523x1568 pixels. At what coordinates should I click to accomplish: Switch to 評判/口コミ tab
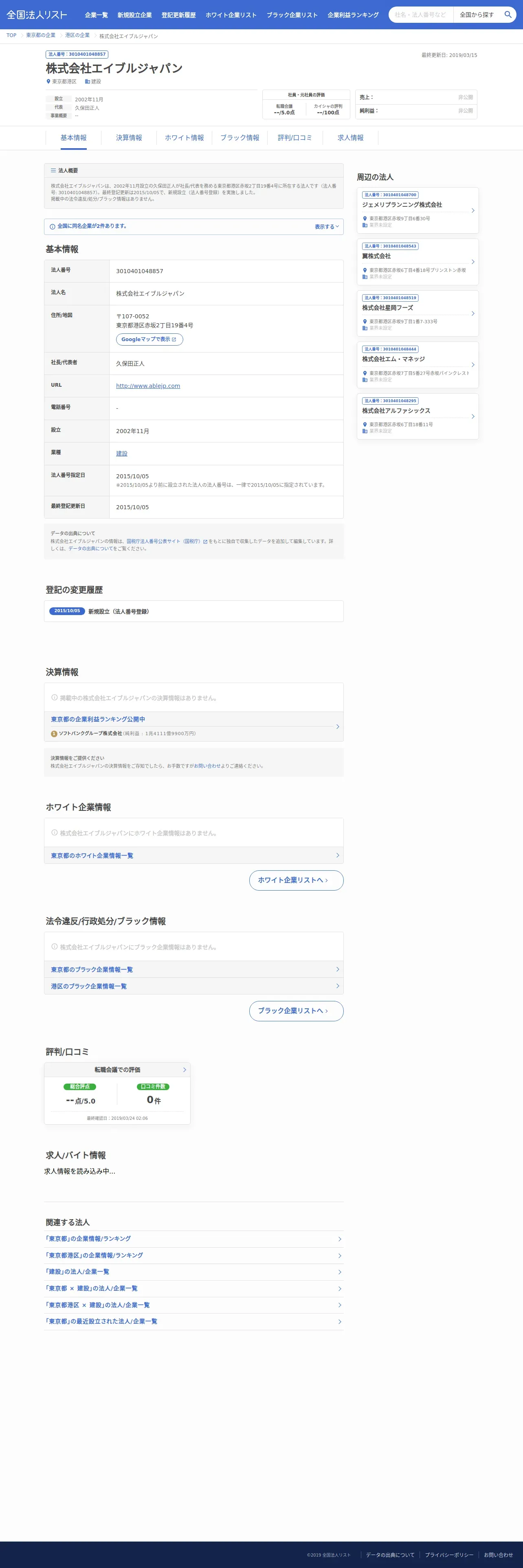[295, 138]
